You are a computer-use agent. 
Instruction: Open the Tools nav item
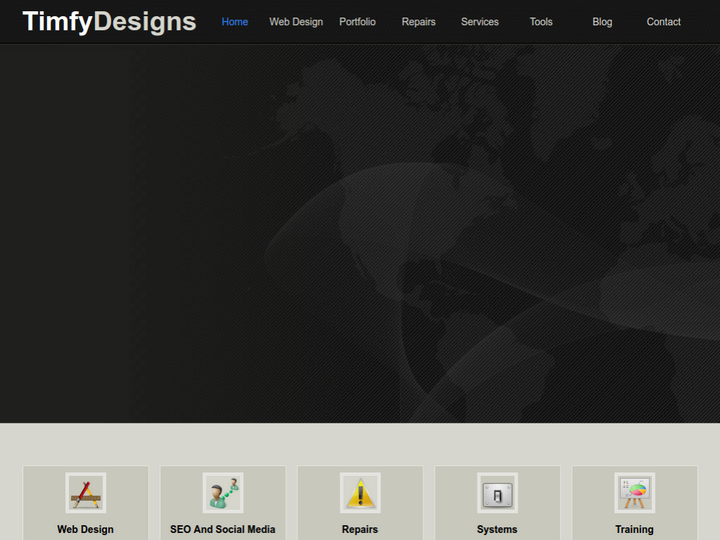[x=541, y=22]
